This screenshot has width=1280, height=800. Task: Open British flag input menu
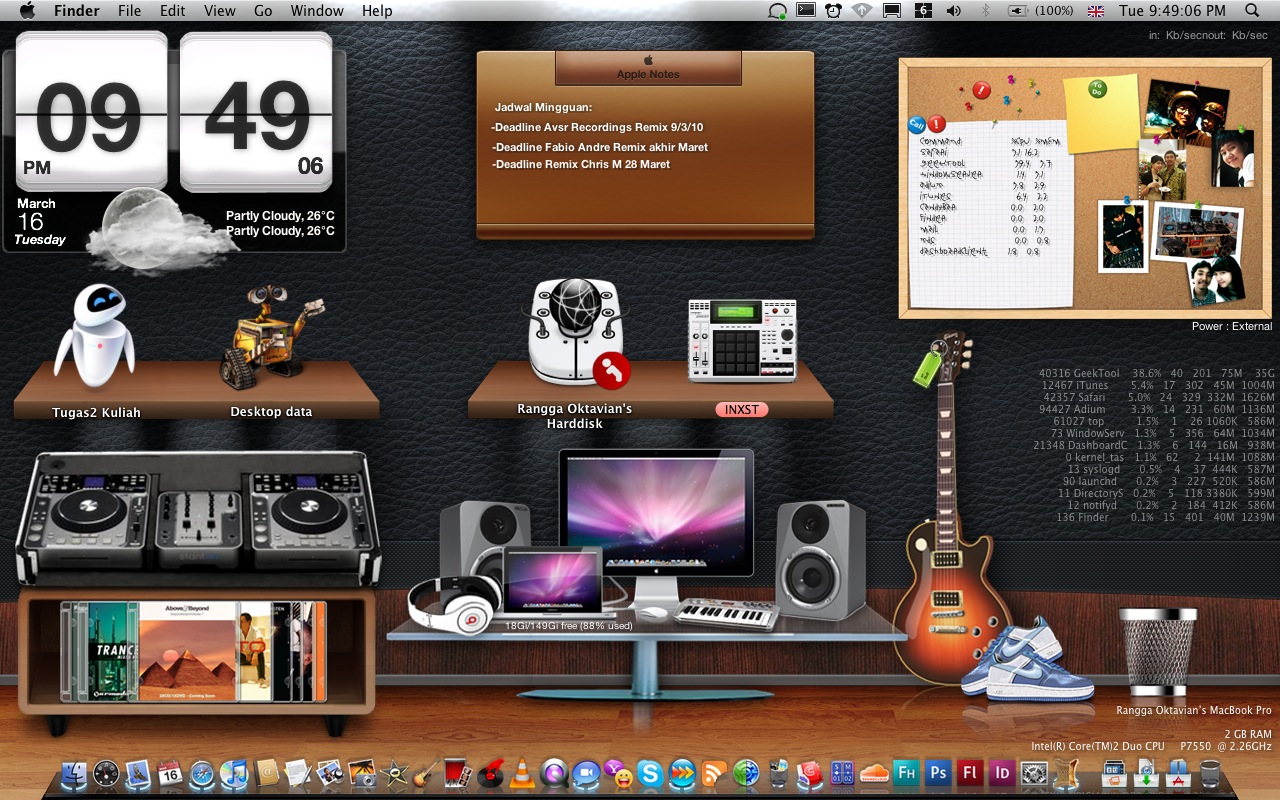pos(1096,11)
